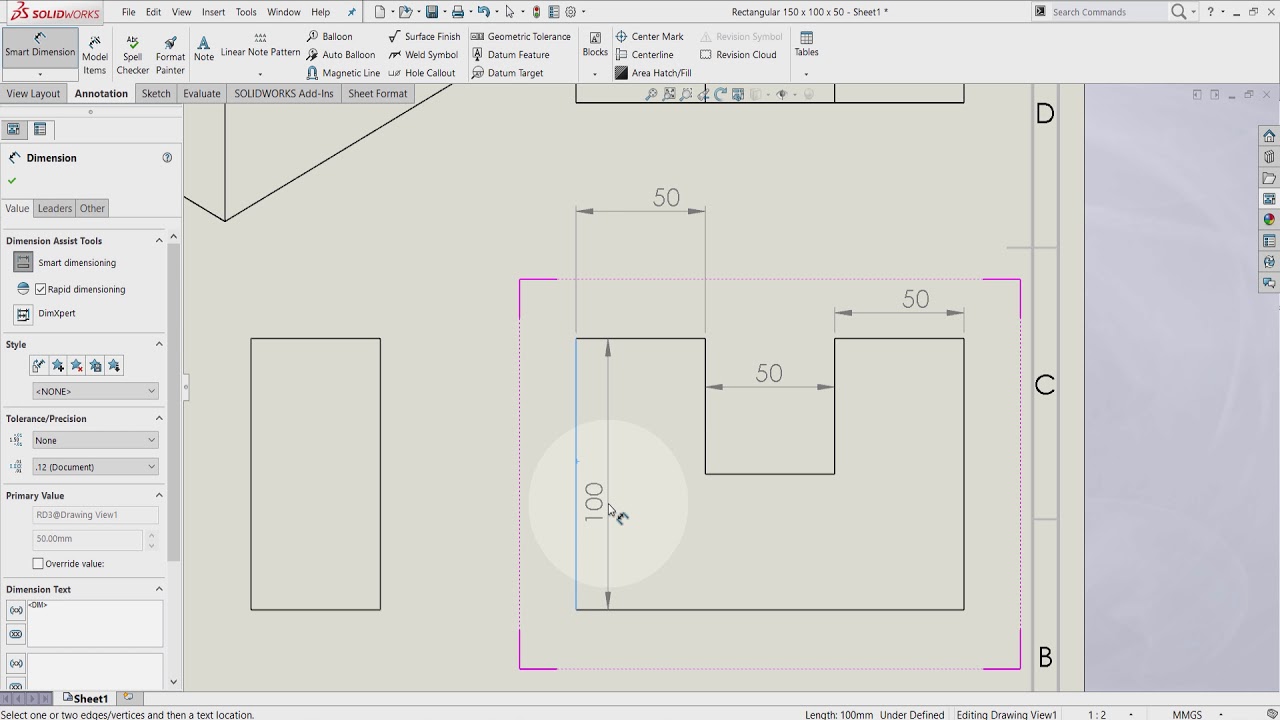1280x720 pixels.
Task: Insert a Center Mark
Action: tap(649, 36)
